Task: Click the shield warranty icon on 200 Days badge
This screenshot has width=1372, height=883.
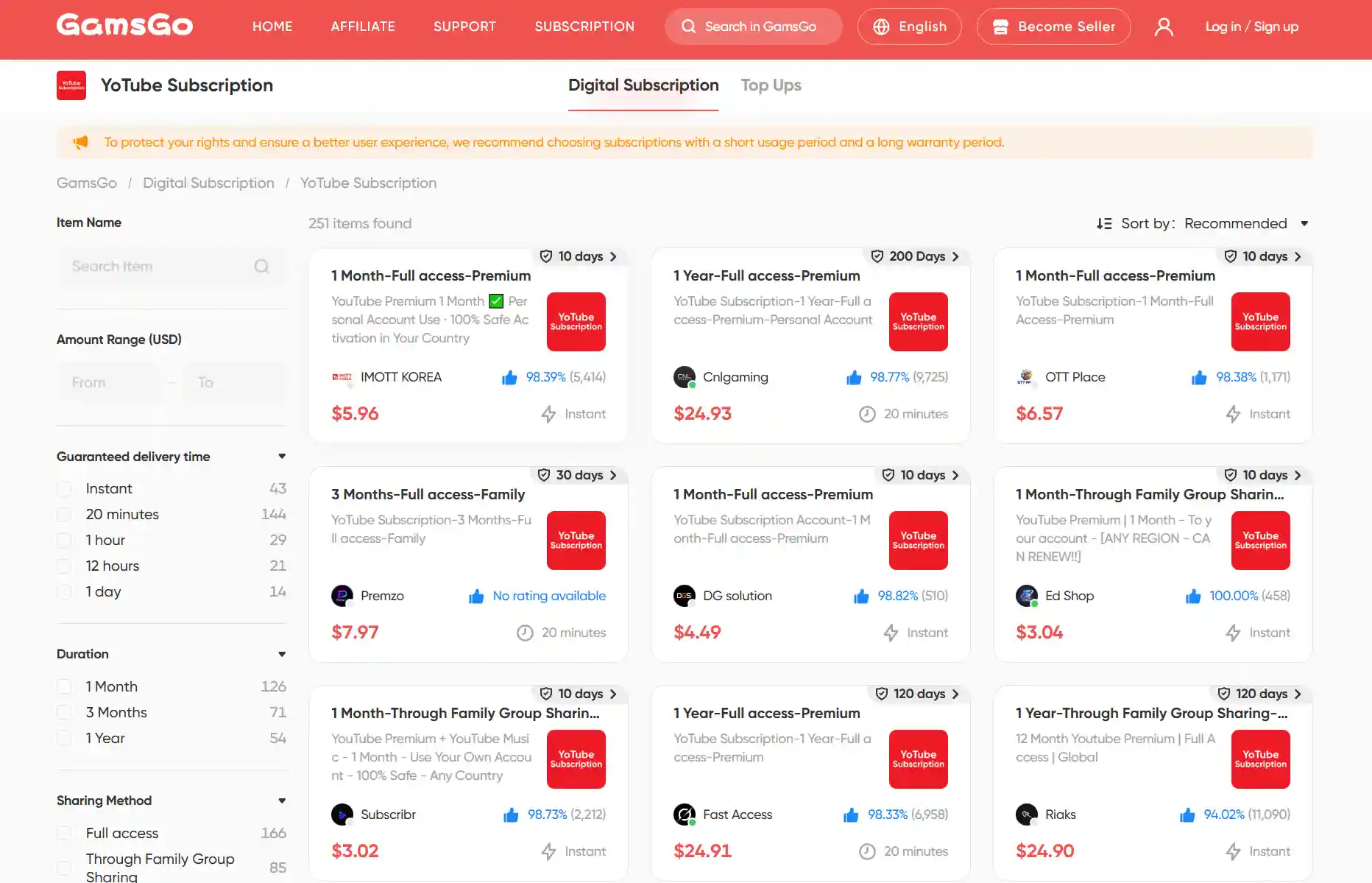Action: click(x=877, y=256)
